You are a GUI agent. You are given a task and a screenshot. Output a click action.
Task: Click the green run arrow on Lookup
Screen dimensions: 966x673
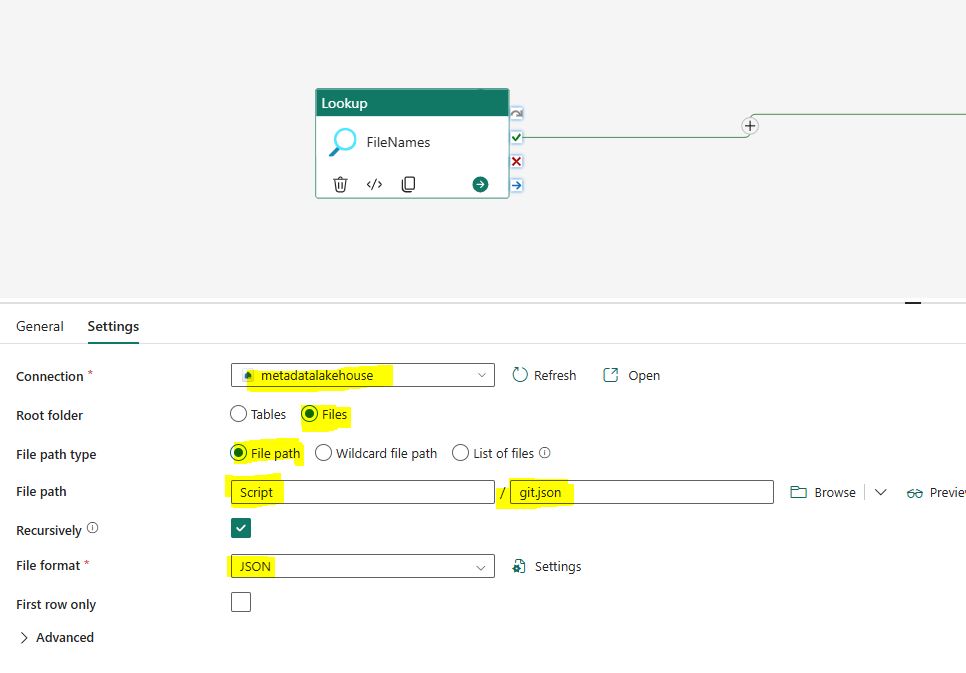[480, 184]
